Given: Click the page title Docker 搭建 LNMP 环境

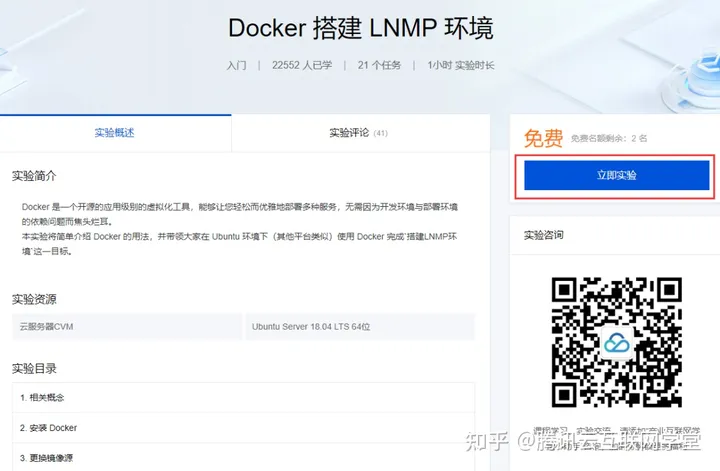Looking at the screenshot, I should tap(361, 28).
